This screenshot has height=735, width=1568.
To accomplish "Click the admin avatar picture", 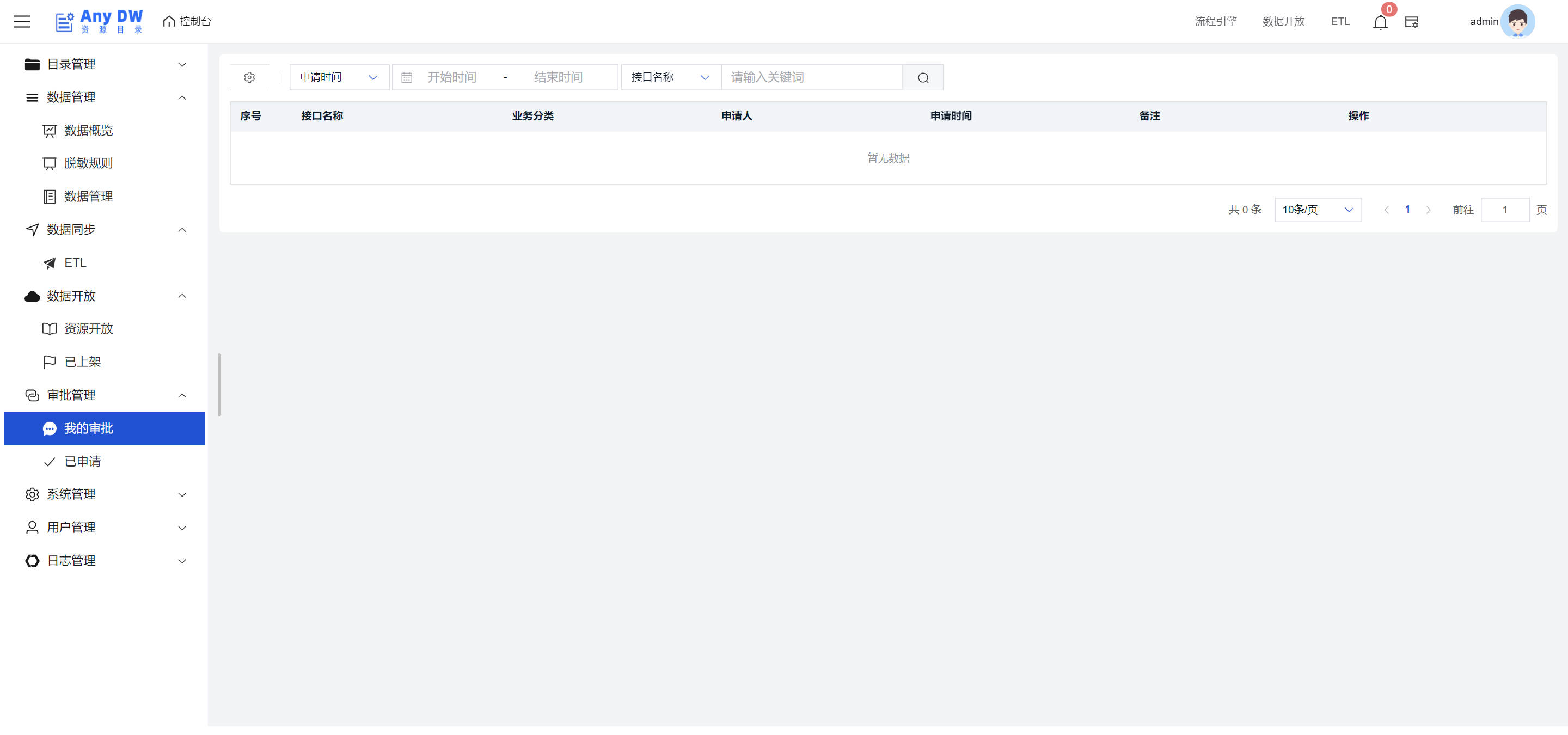I will pos(1517,21).
